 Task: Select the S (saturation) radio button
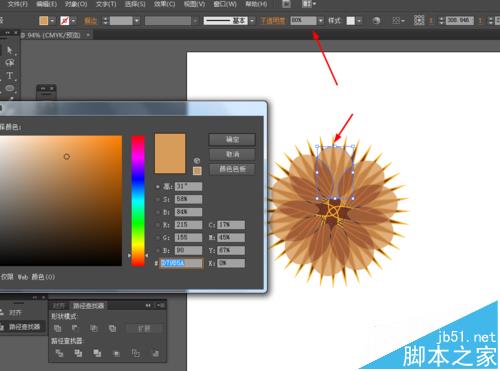[x=158, y=200]
